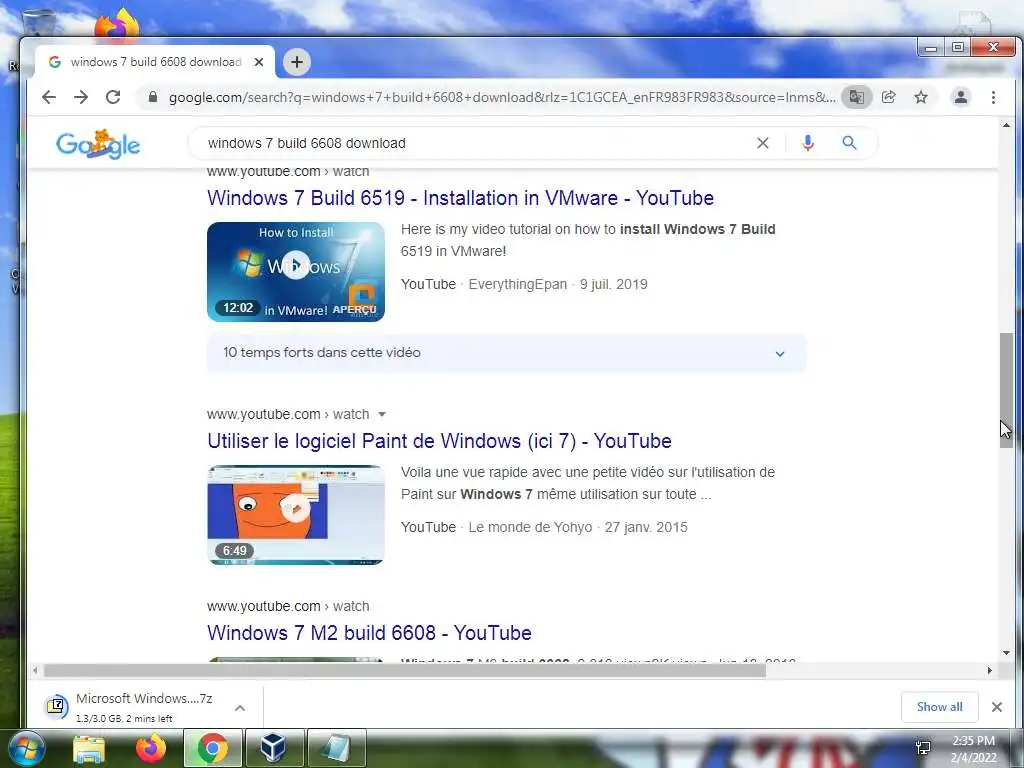Open Windows 7 M2 build 6608 link
The height and width of the screenshot is (768, 1024).
pos(369,633)
